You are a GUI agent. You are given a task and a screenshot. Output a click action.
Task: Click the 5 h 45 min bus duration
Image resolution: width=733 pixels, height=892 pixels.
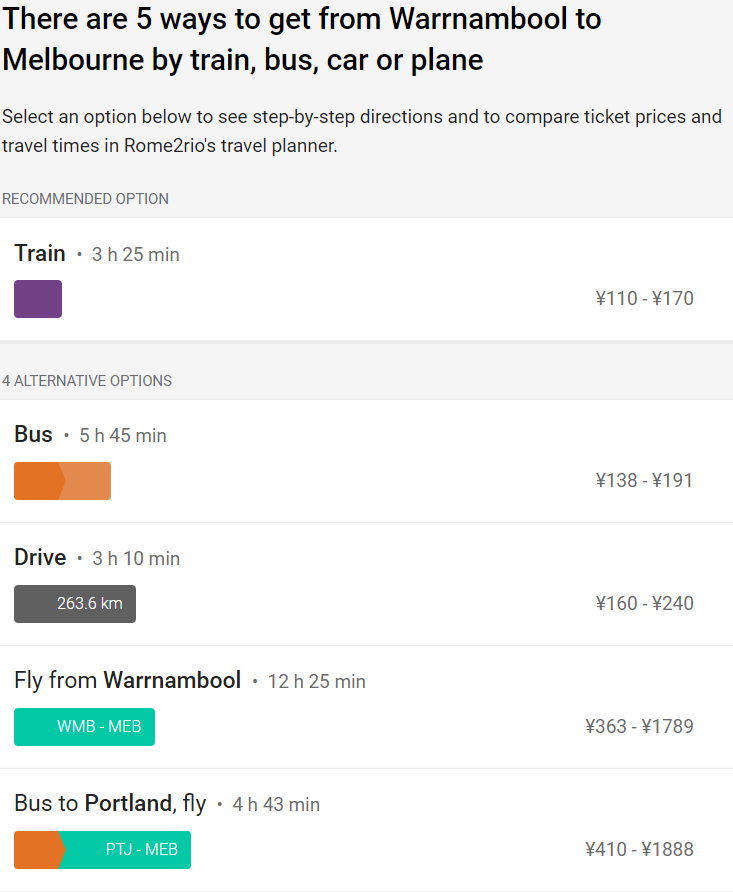[123, 436]
